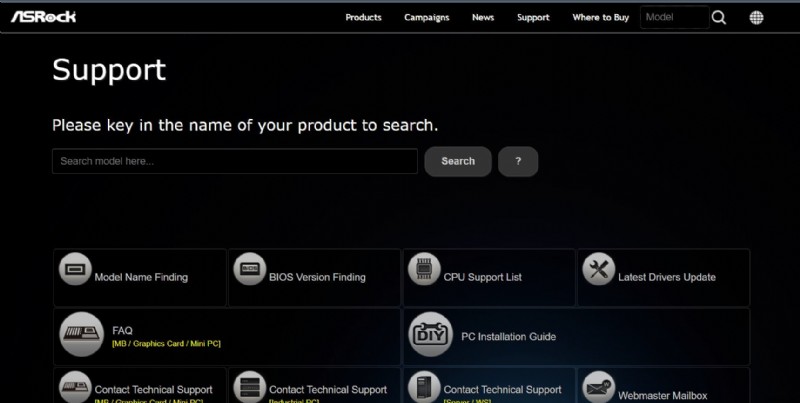Click the first Contact Technical Support motherboard icon
This screenshot has height=403, width=800.
click(75, 387)
